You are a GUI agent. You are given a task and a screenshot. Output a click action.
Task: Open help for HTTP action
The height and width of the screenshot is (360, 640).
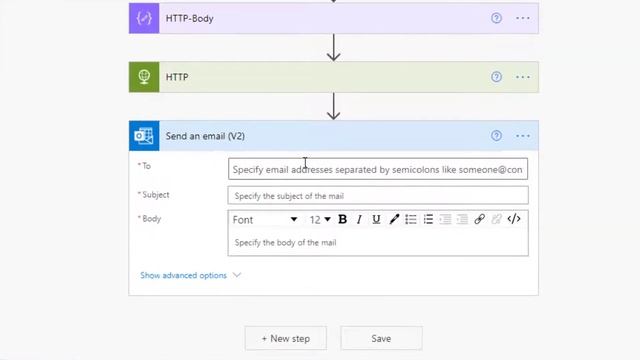(496, 77)
